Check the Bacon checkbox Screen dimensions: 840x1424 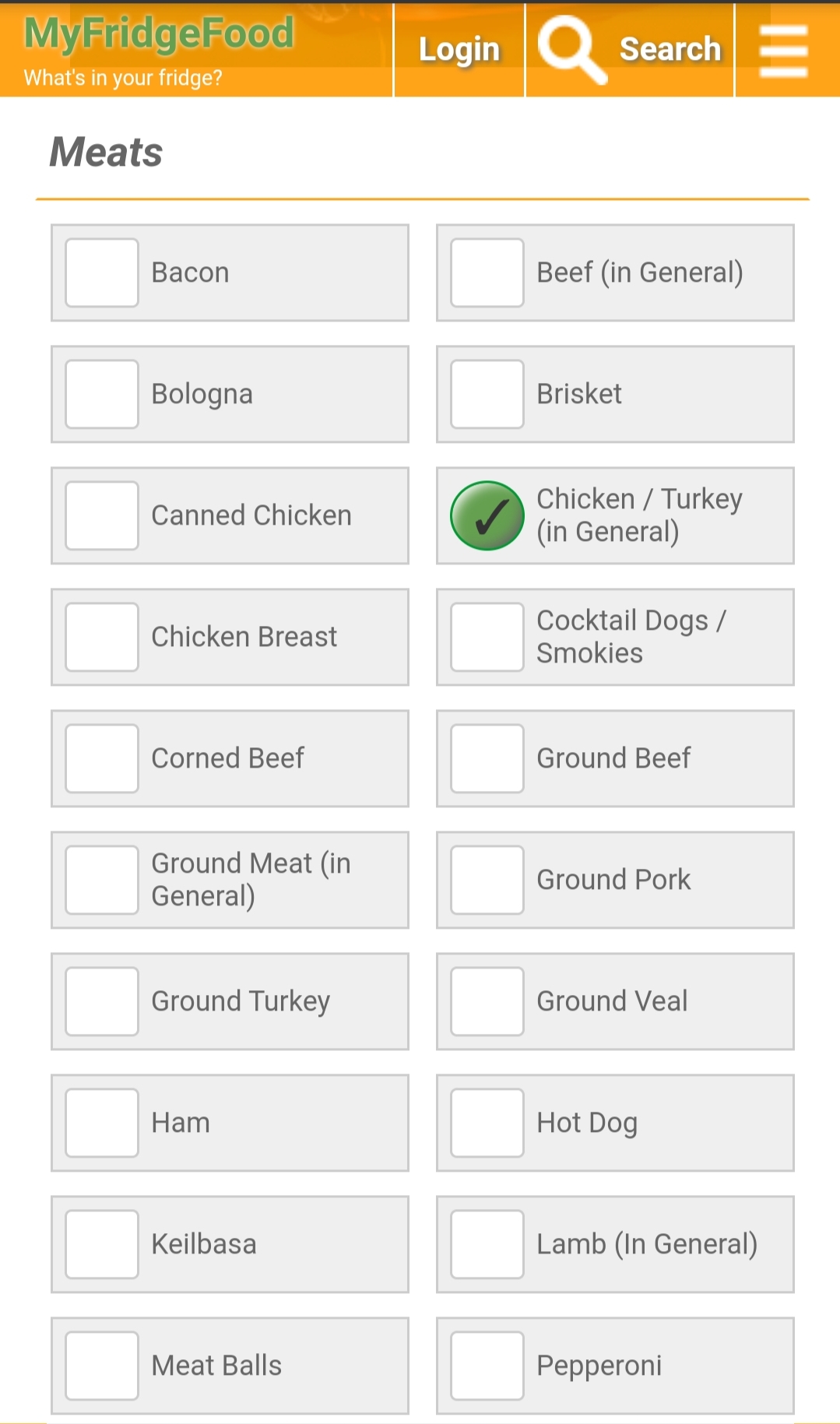click(x=102, y=272)
